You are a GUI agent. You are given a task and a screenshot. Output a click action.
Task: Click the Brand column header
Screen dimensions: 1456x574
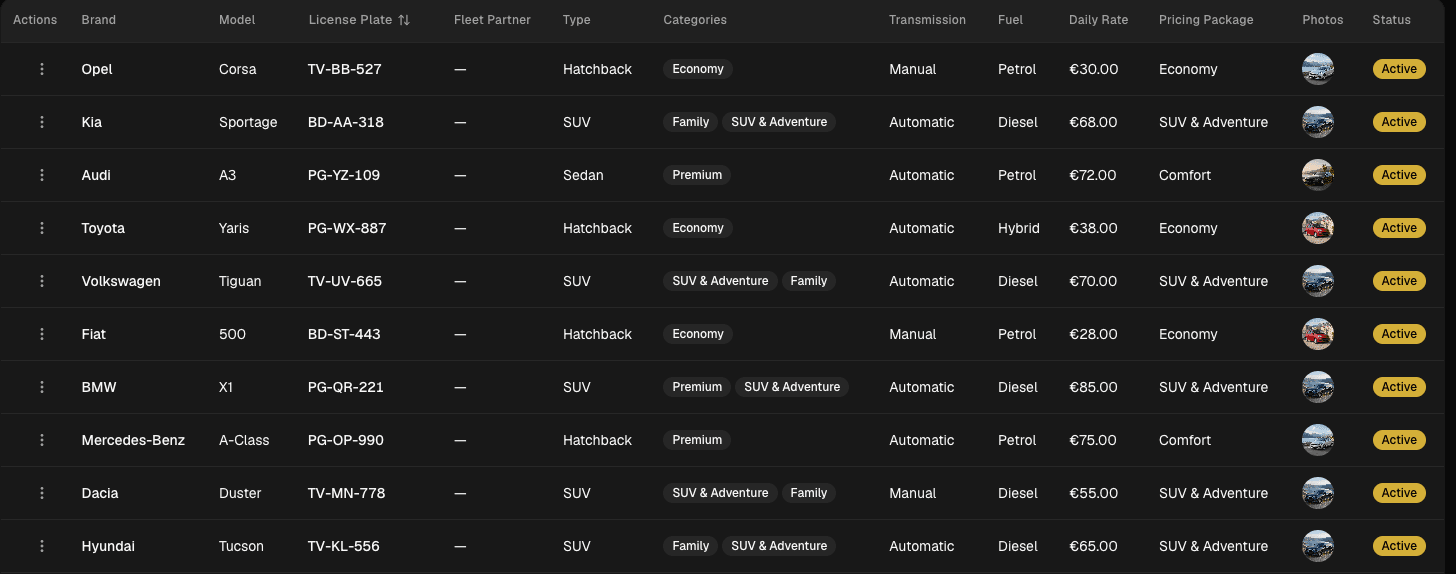point(99,20)
